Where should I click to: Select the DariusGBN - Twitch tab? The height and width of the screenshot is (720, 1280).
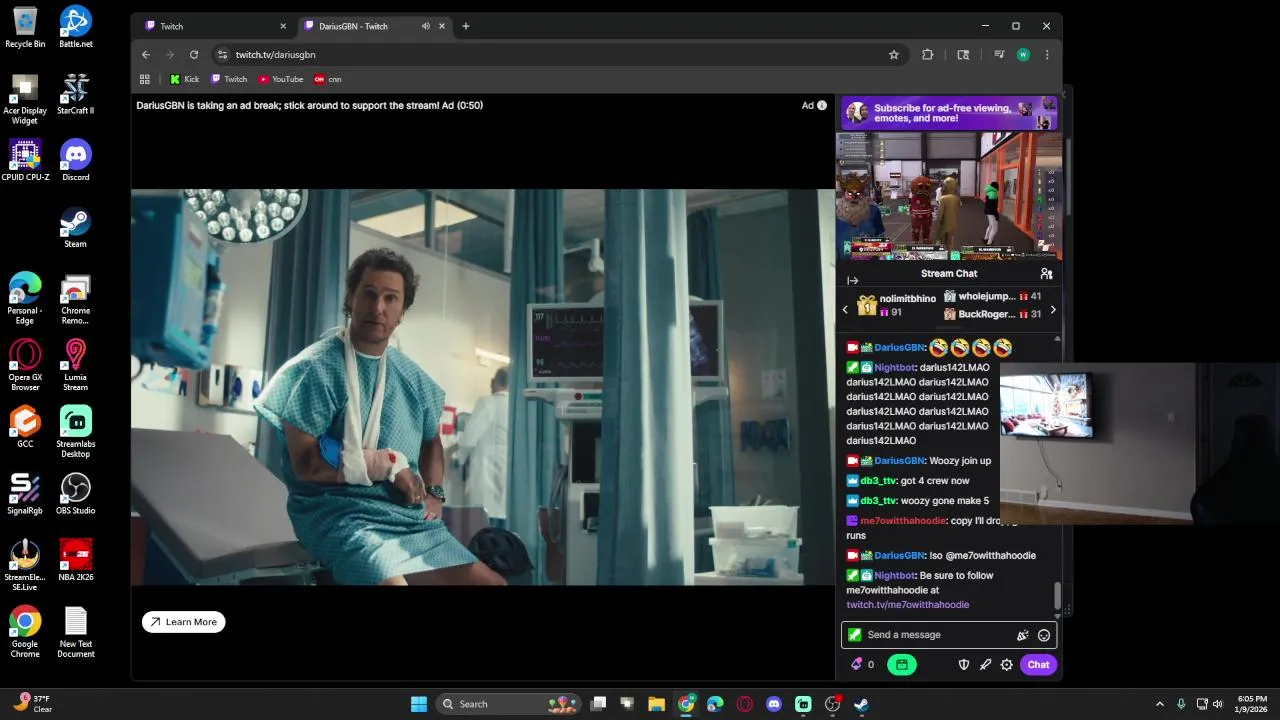375,26
